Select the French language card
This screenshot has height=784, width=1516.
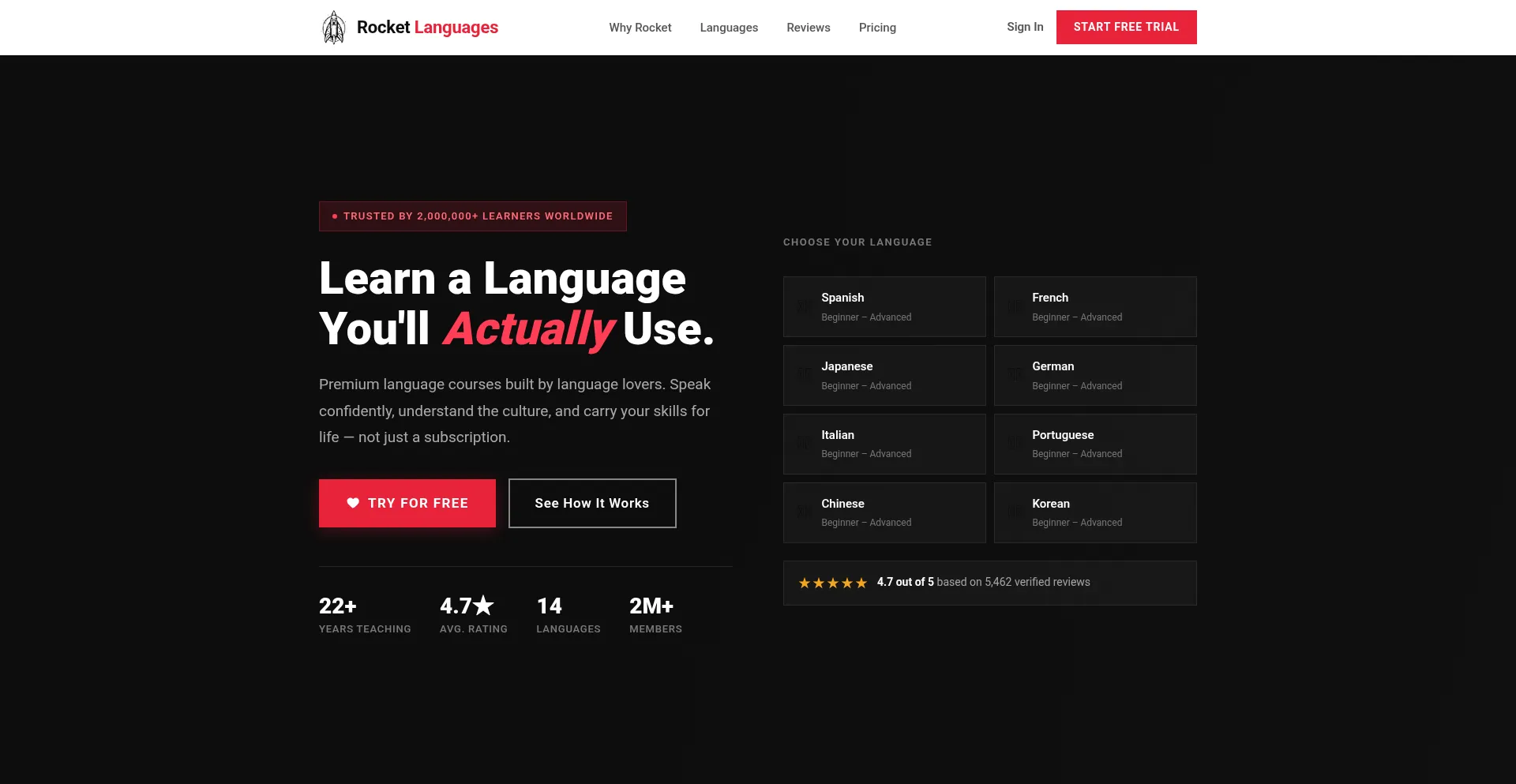[1095, 306]
